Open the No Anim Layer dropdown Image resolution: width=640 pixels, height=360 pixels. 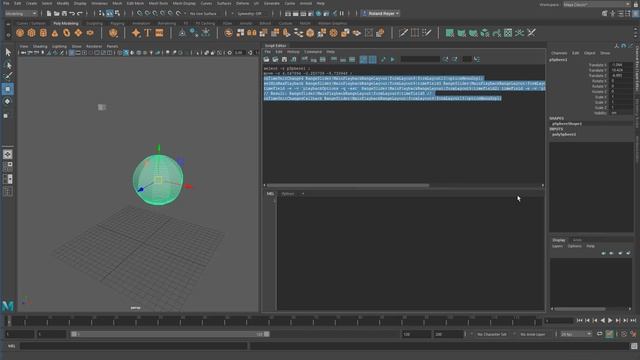tap(533, 334)
